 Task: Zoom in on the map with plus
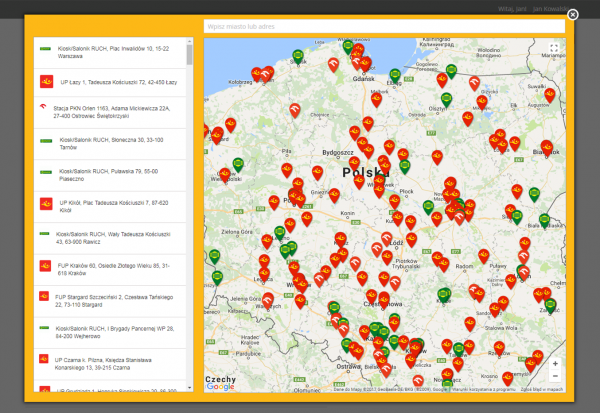click(556, 363)
